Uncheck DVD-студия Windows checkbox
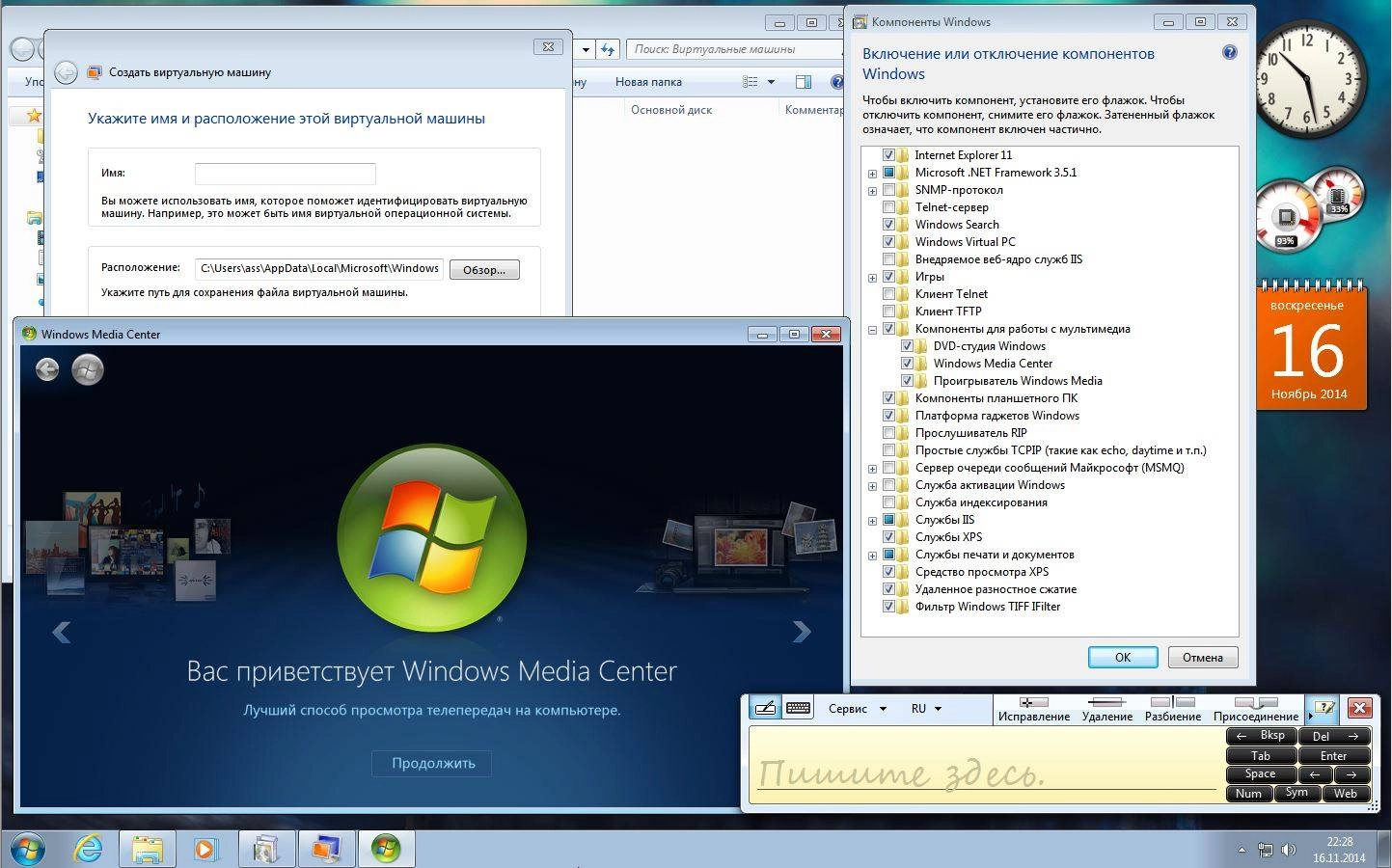The image size is (1392, 868). 907,346
